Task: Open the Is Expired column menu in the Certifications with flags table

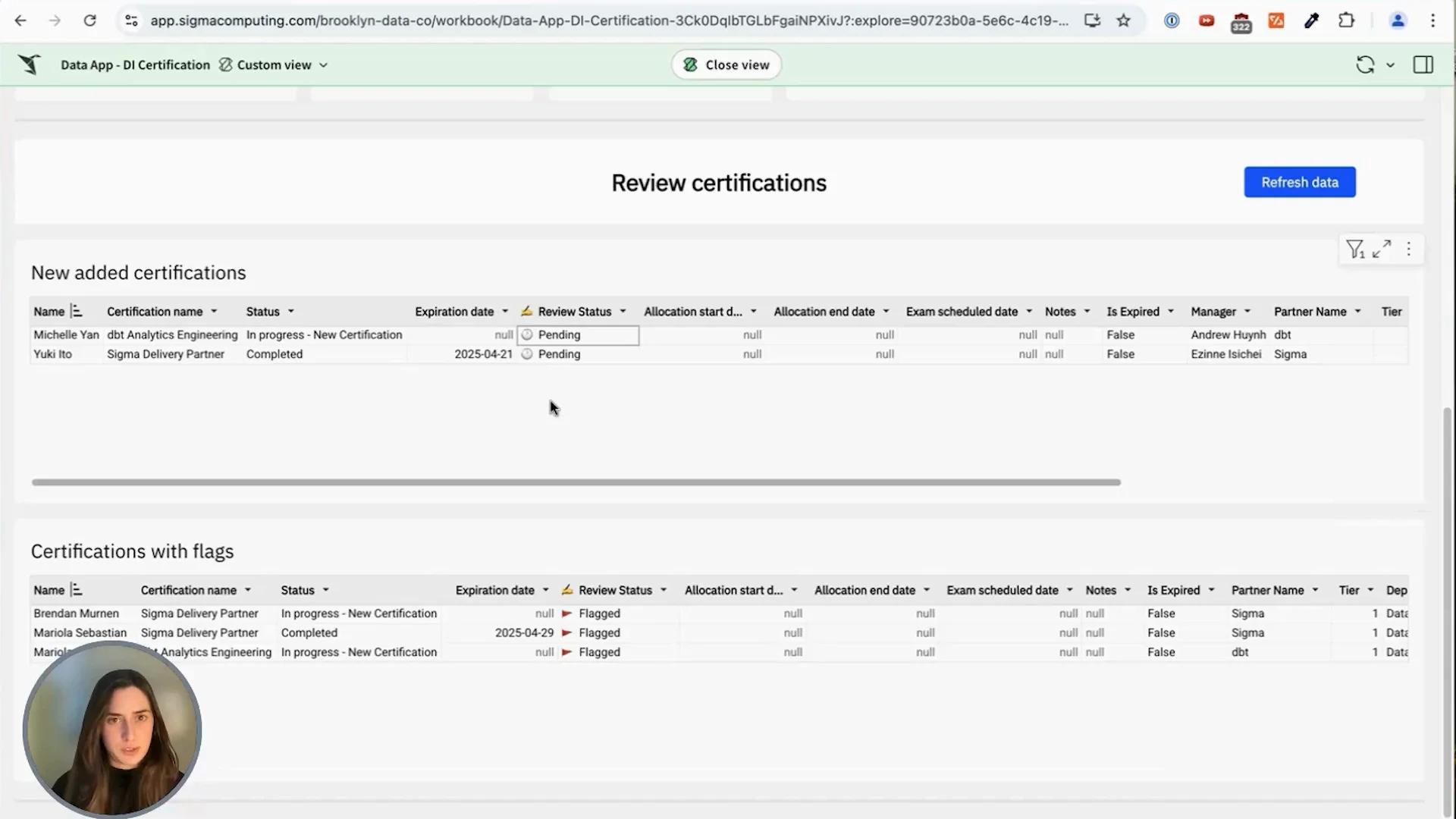Action: coord(1211,590)
